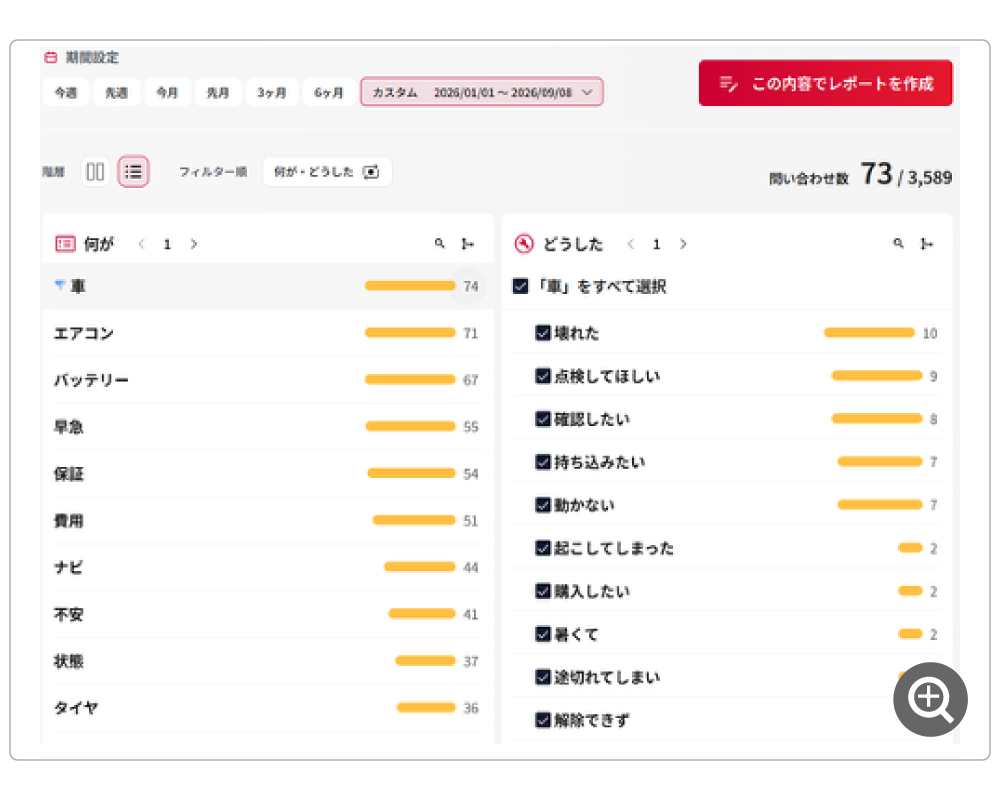
Task: Click the search icon in どうした panel
Action: coord(898,244)
